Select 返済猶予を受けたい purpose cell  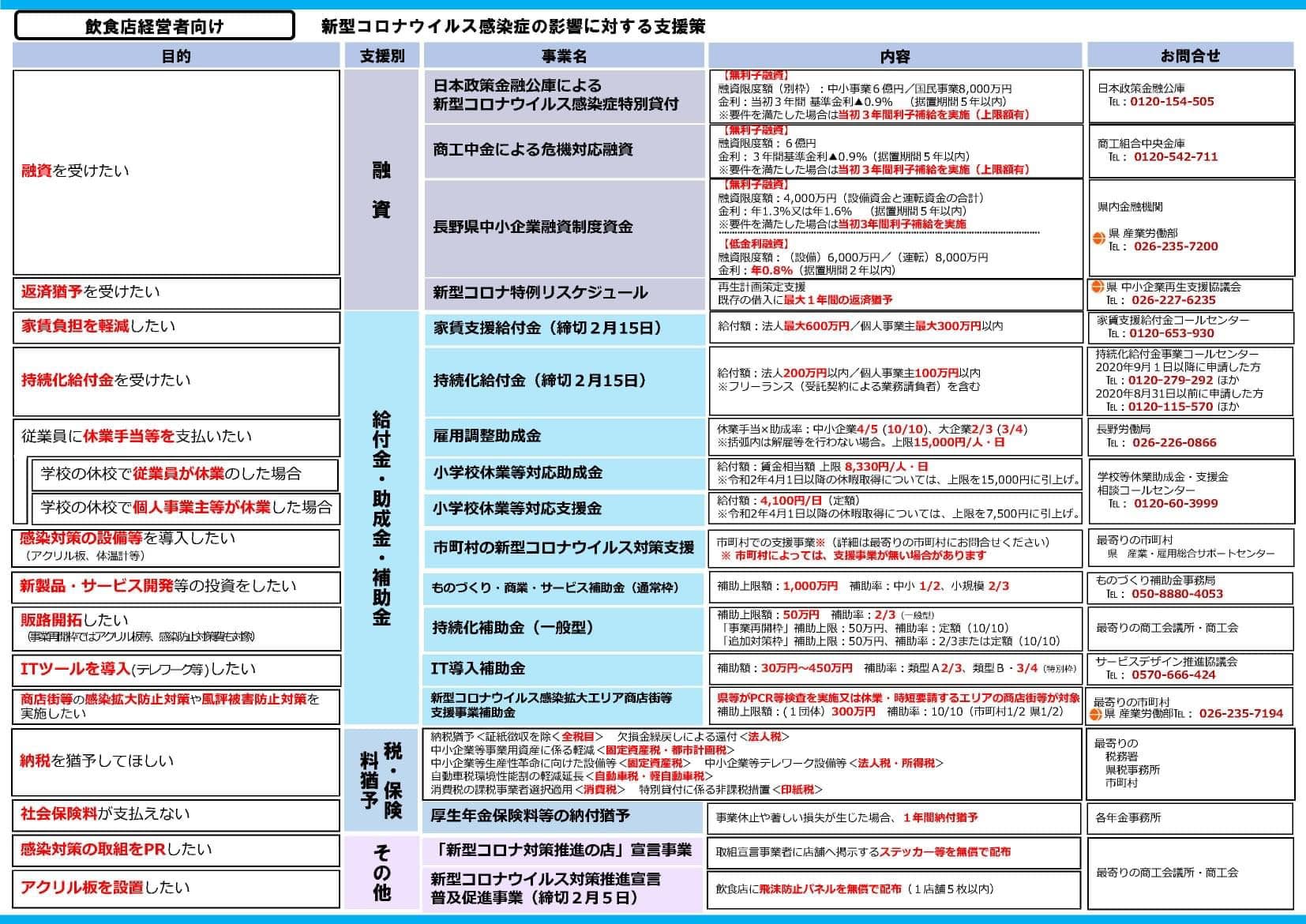(x=176, y=292)
